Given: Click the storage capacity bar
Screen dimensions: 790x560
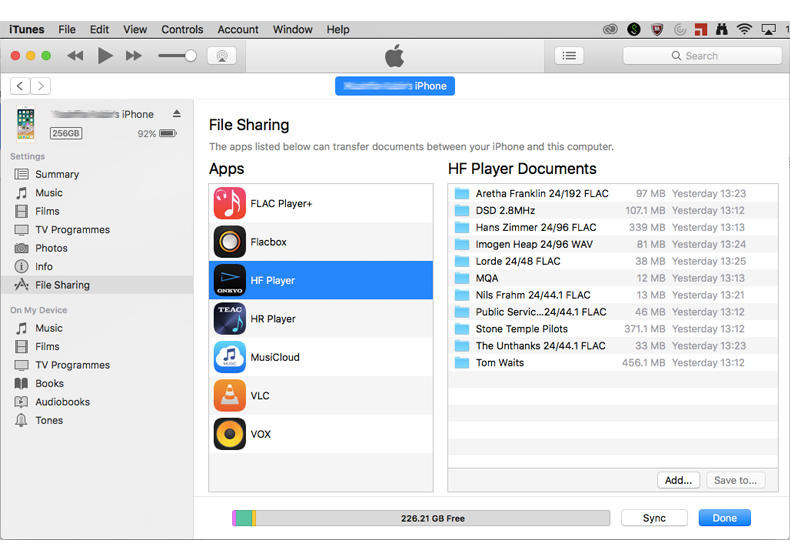Looking at the screenshot, I should [421, 518].
